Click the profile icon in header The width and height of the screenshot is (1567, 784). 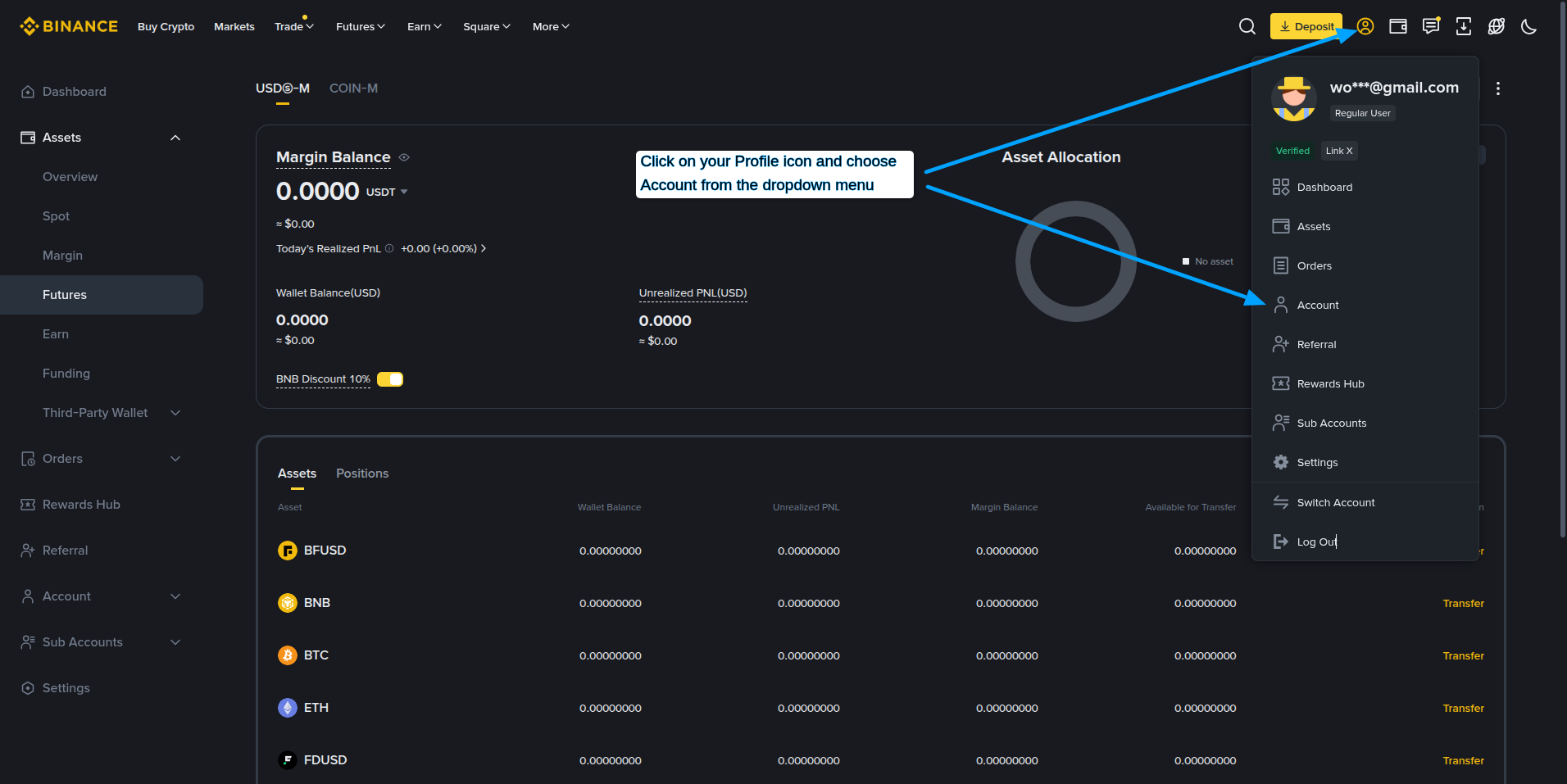1365,26
